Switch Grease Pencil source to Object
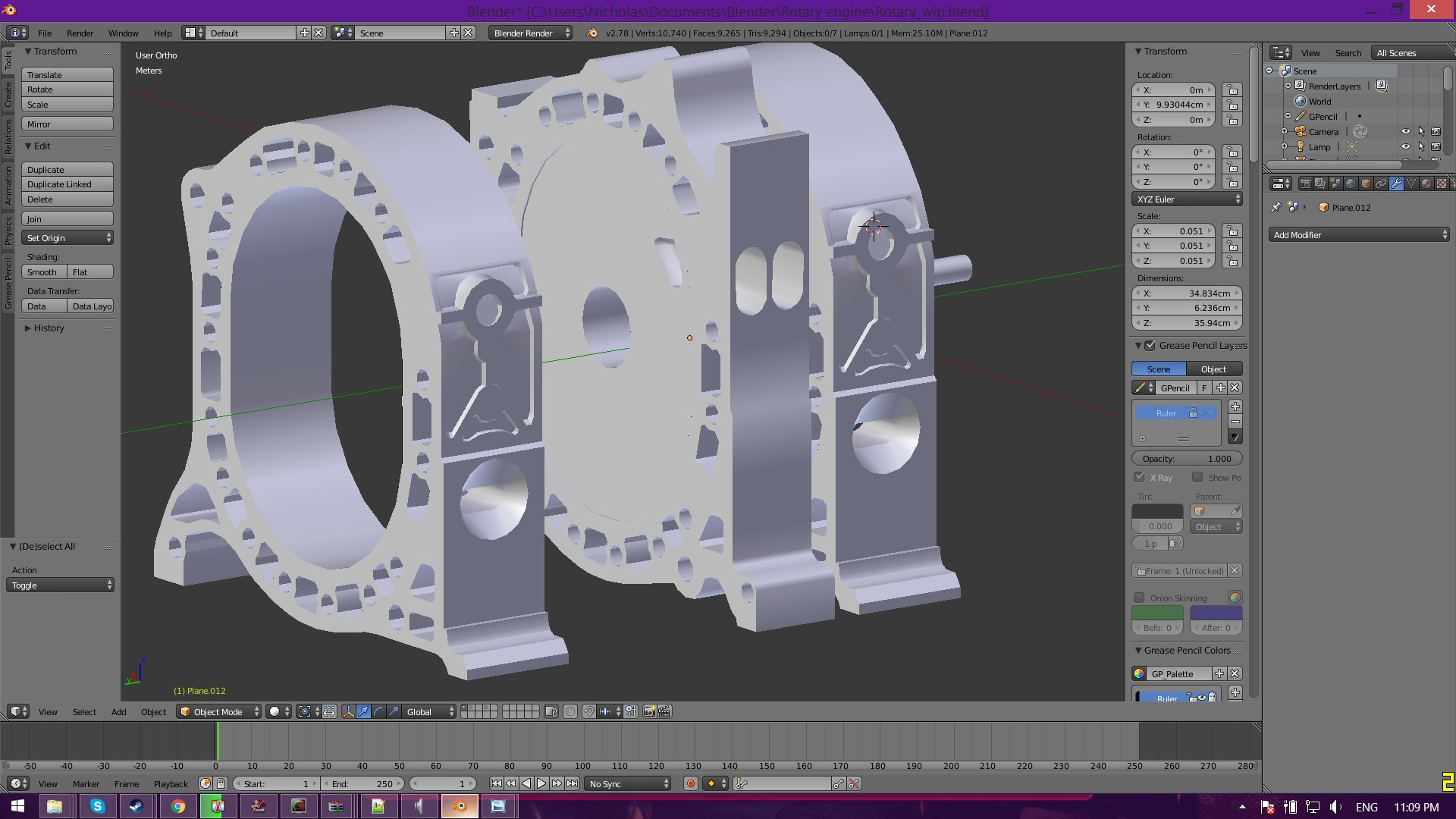1456x819 pixels. click(1213, 369)
